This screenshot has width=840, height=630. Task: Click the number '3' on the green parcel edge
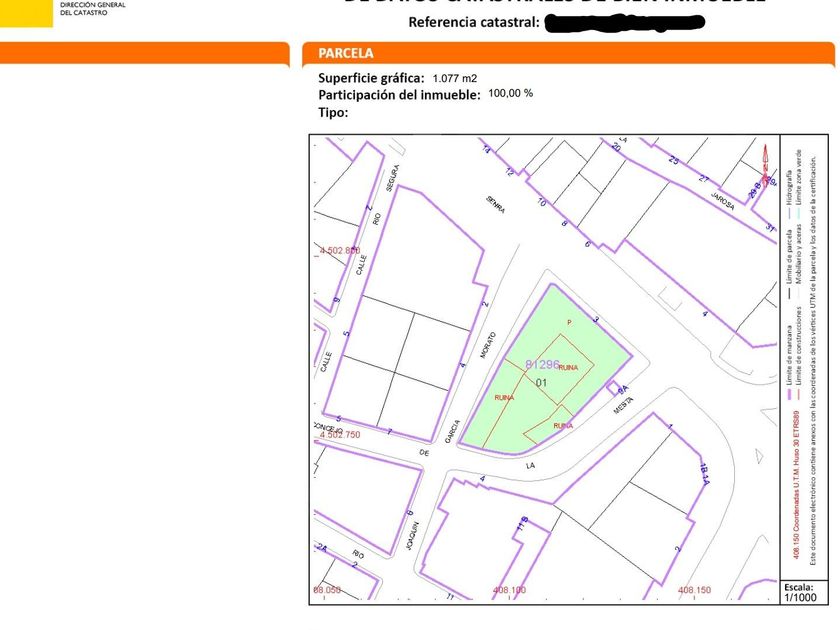click(x=596, y=320)
